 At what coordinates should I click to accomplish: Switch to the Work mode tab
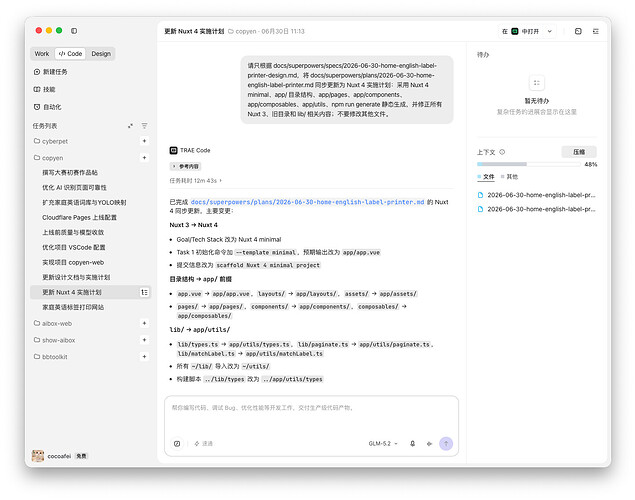click(x=42, y=53)
